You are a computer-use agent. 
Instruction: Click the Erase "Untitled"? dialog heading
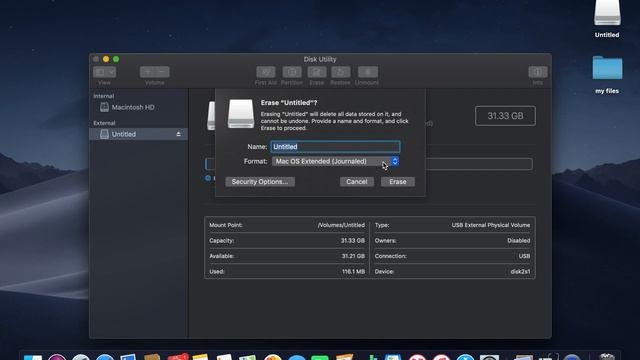[x=289, y=102]
